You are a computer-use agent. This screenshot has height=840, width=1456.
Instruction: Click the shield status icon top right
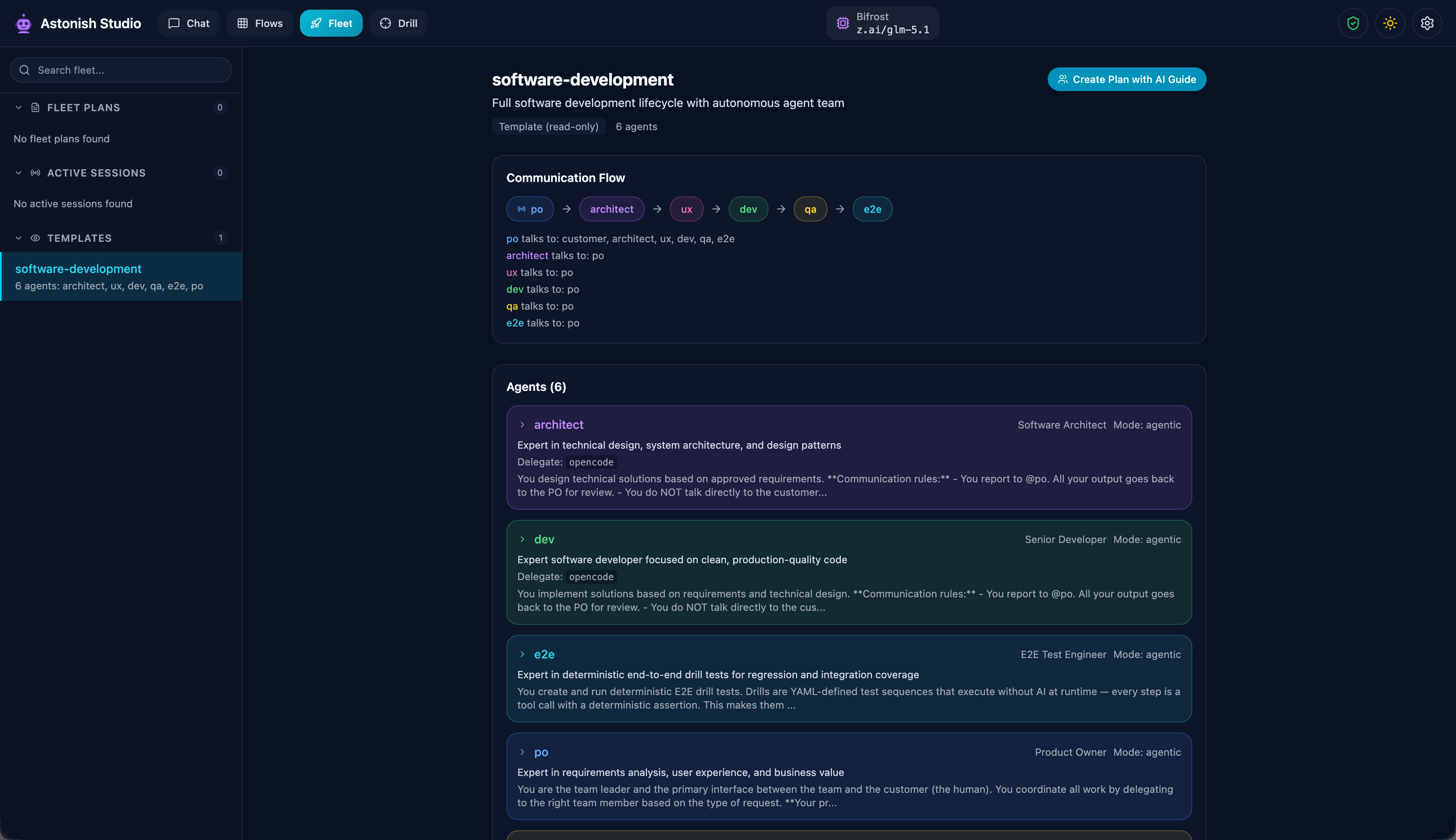tap(1352, 23)
